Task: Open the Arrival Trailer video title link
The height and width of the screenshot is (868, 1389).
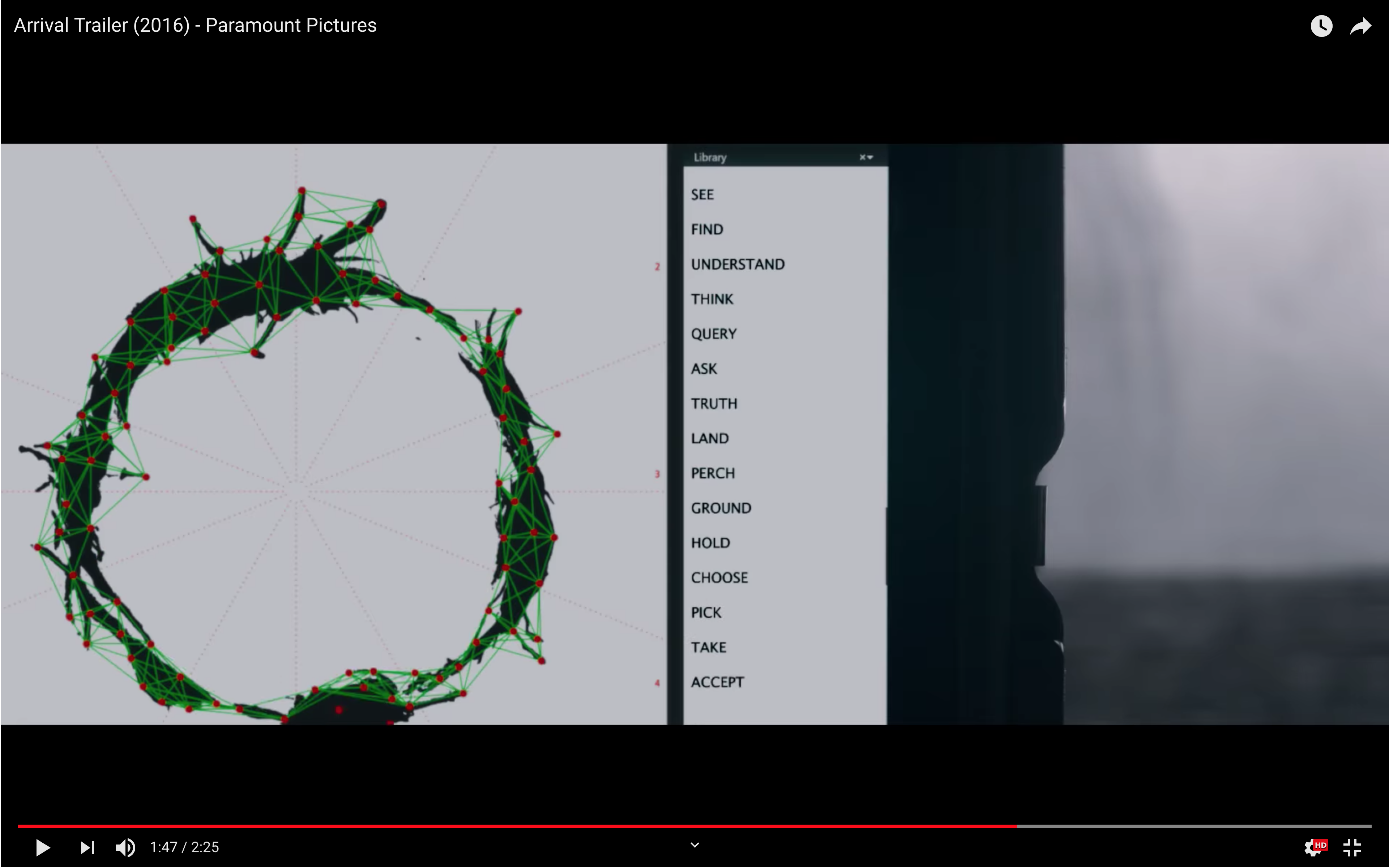Action: coord(195,25)
